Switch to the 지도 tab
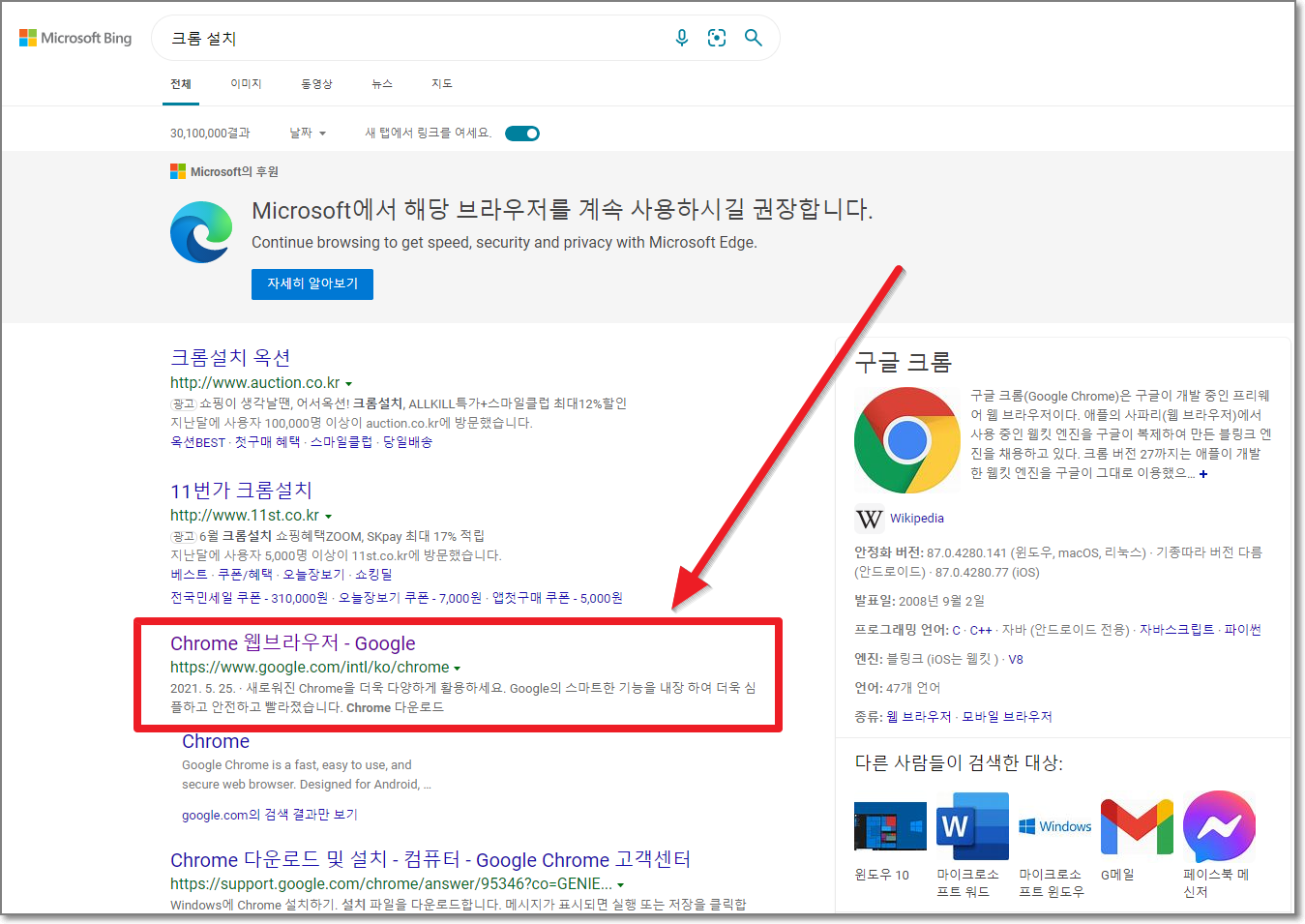Screen dimensions: 1305x924 click(x=442, y=84)
